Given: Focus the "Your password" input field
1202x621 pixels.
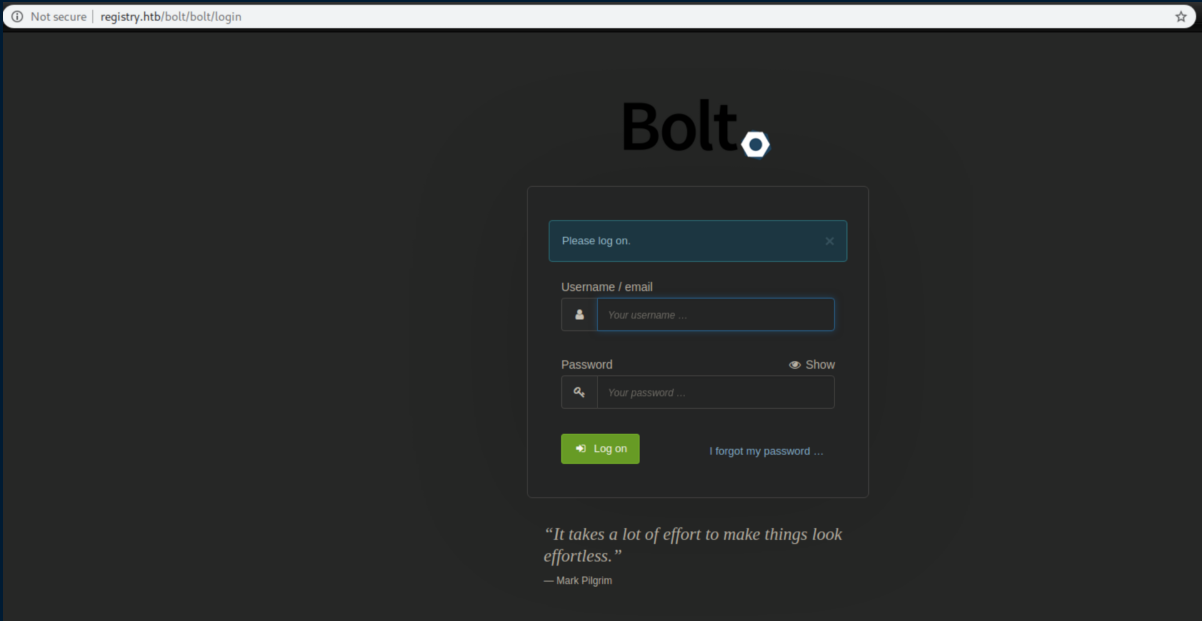Looking at the screenshot, I should click(x=715, y=393).
